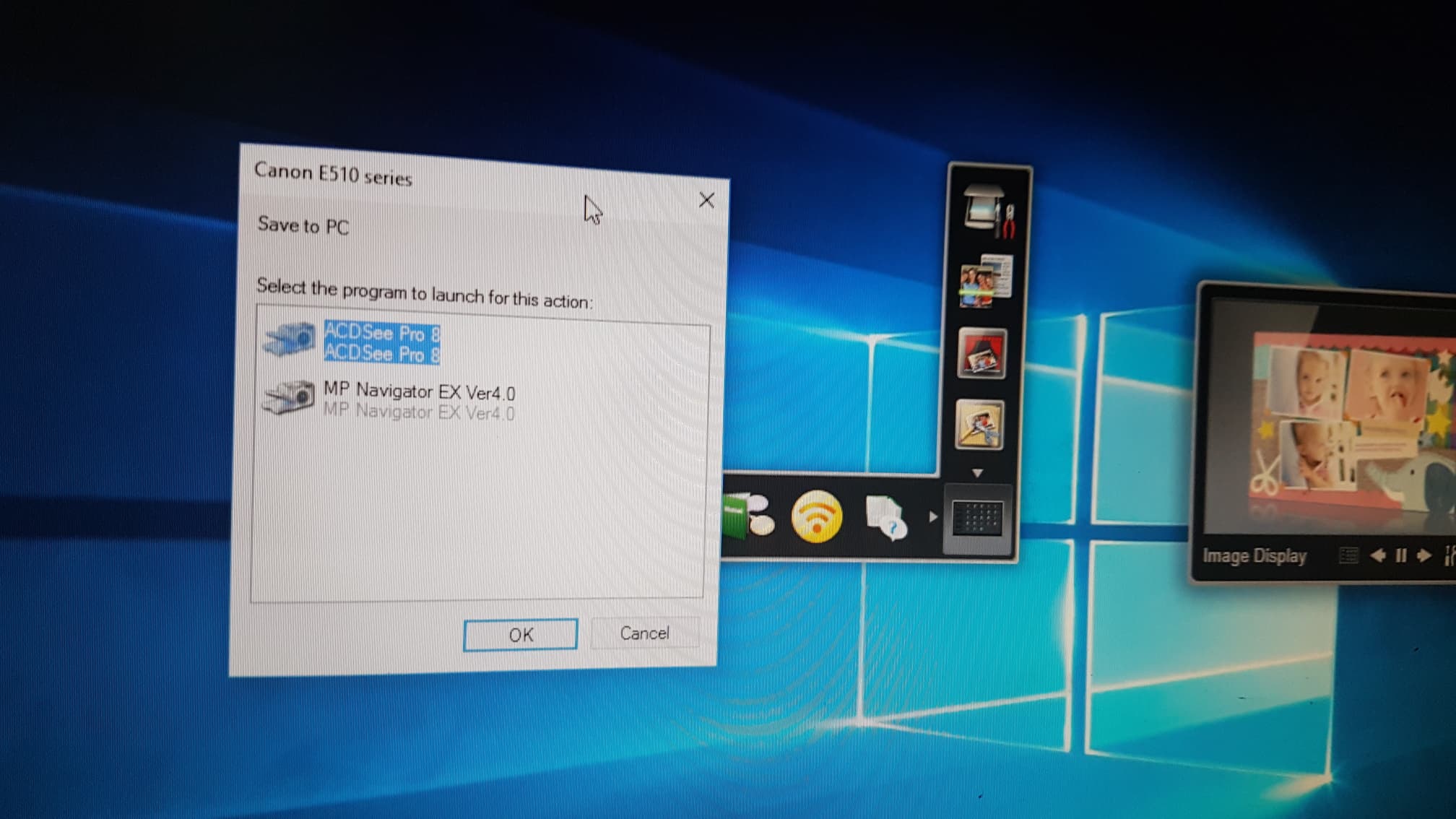Confirm the selection with OK

click(520, 635)
